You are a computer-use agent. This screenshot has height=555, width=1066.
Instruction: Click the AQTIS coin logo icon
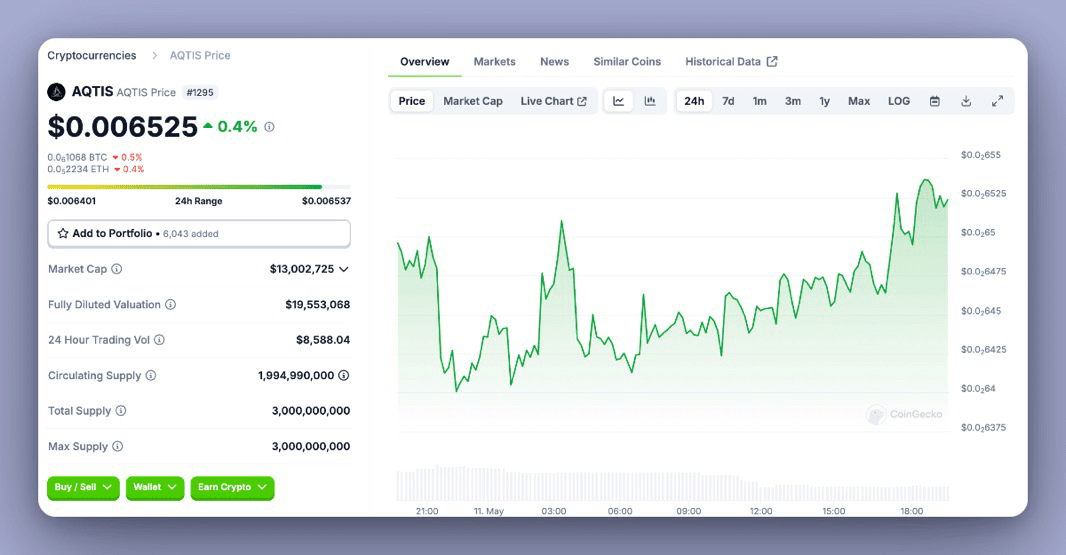point(56,92)
